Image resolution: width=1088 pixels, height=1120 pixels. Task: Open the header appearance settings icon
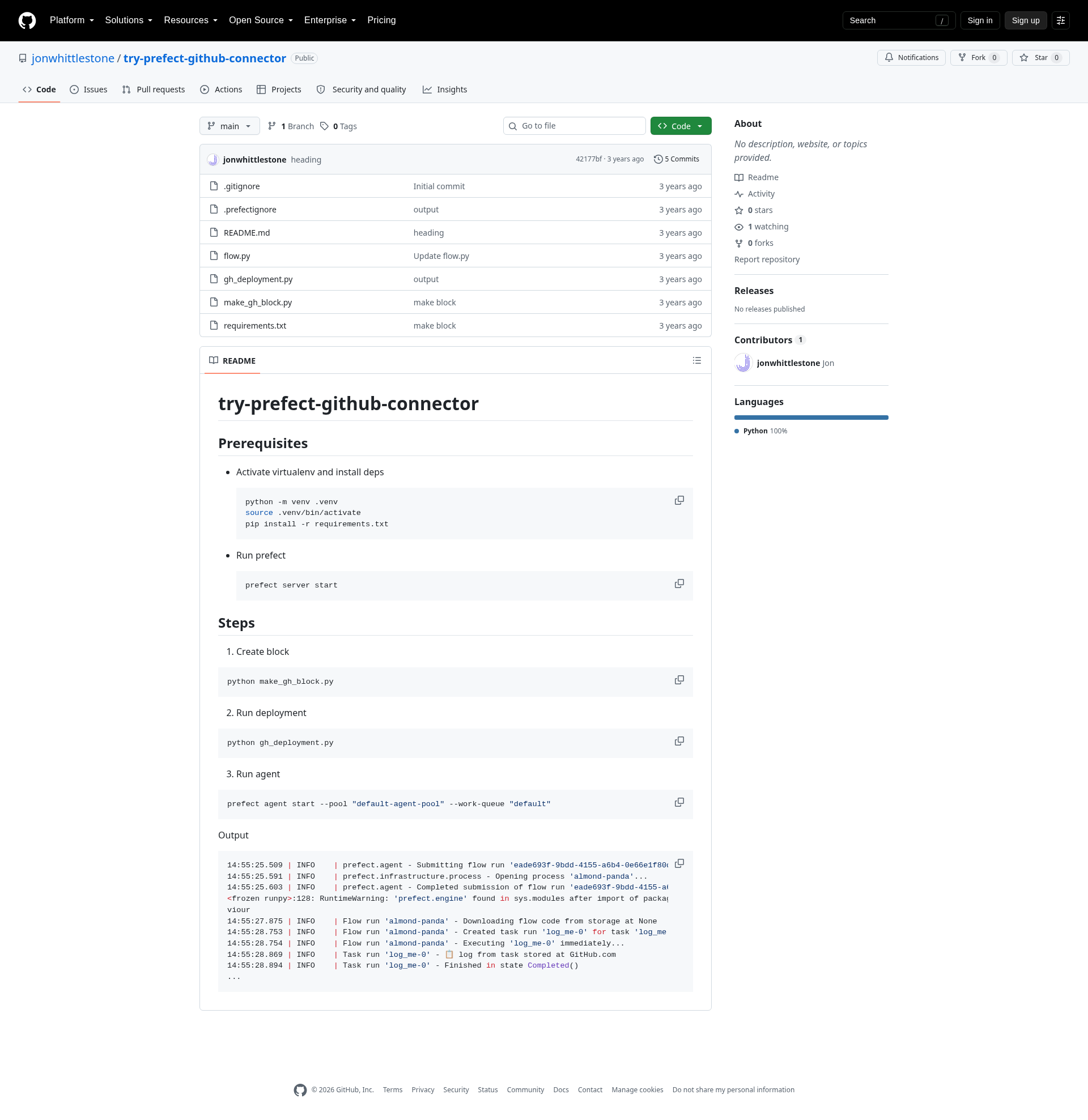(1061, 20)
